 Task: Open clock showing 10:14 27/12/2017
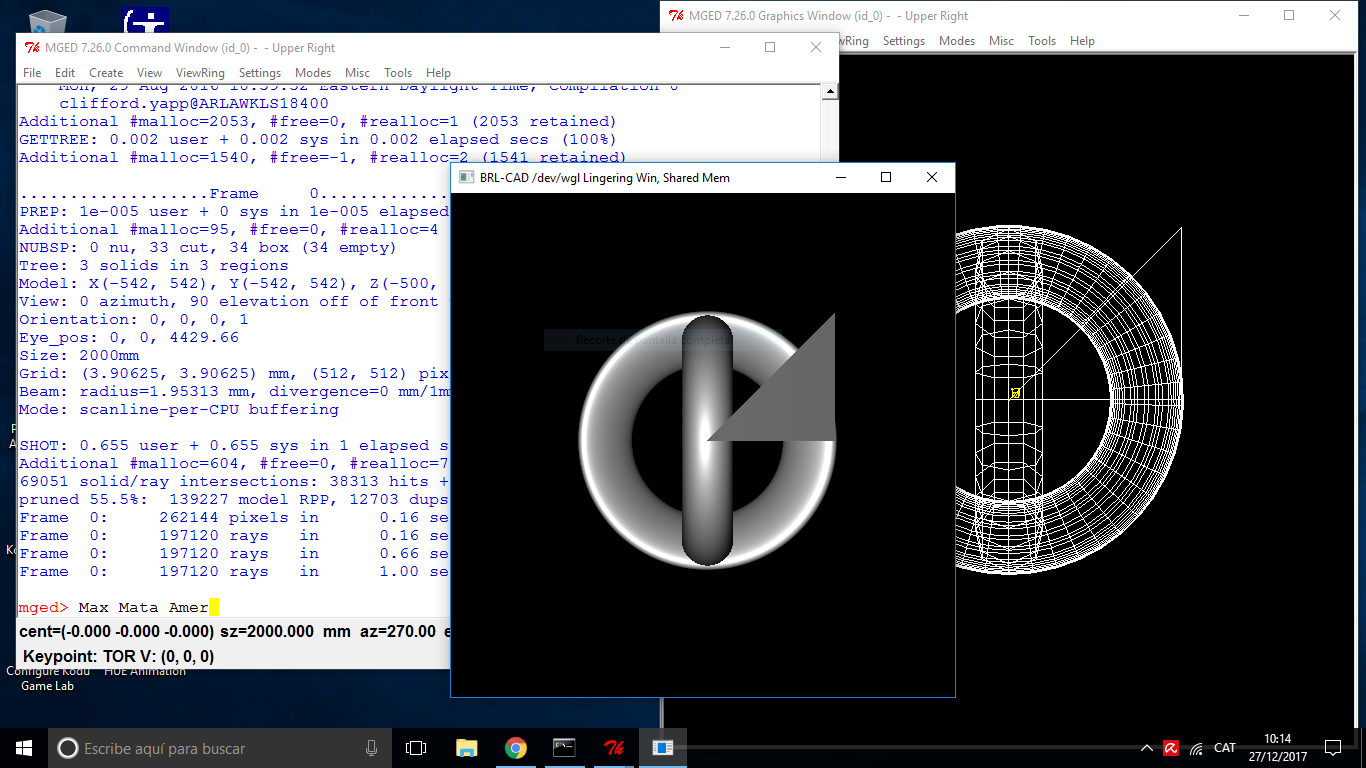1278,748
